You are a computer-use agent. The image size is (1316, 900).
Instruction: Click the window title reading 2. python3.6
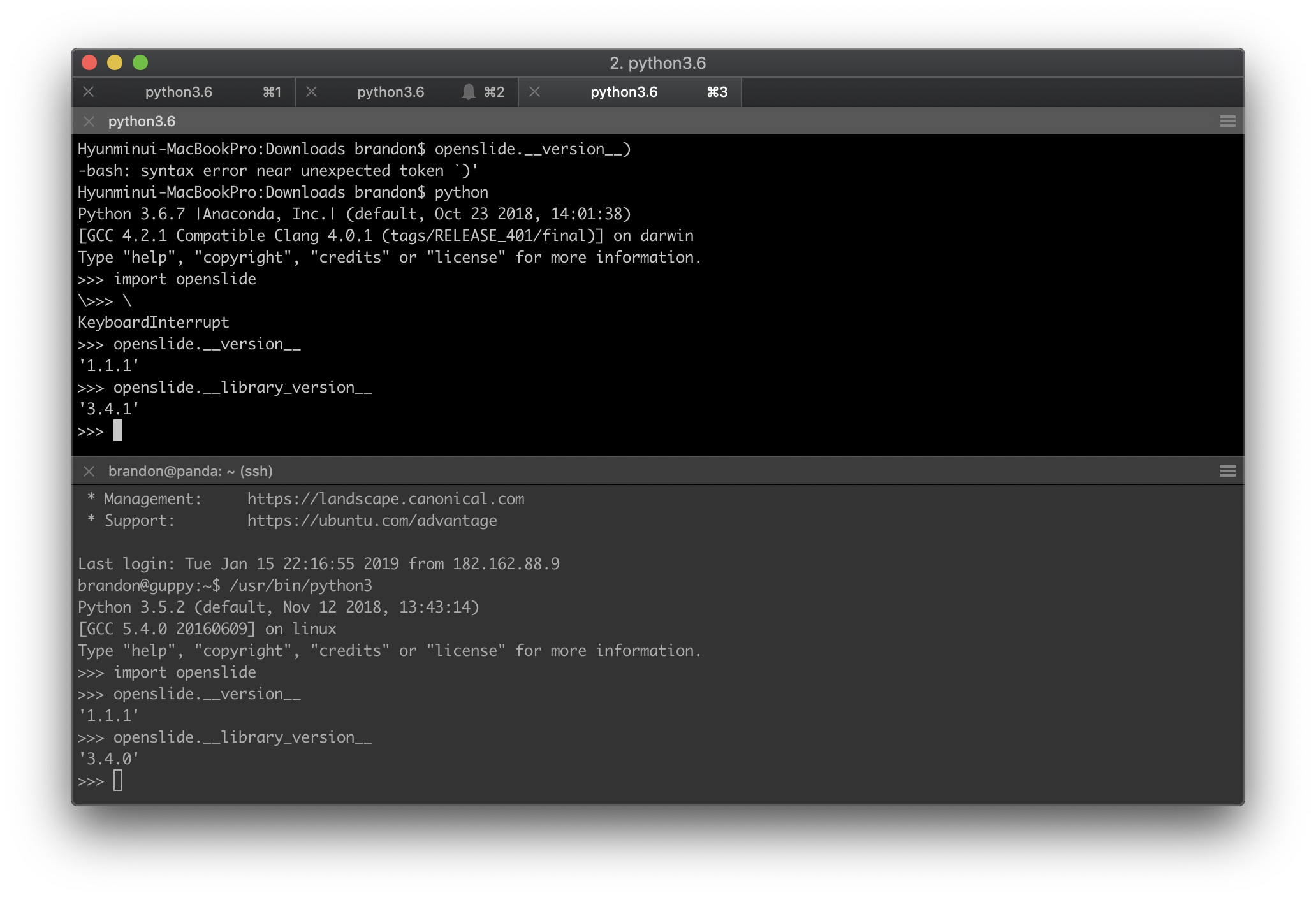click(x=658, y=63)
